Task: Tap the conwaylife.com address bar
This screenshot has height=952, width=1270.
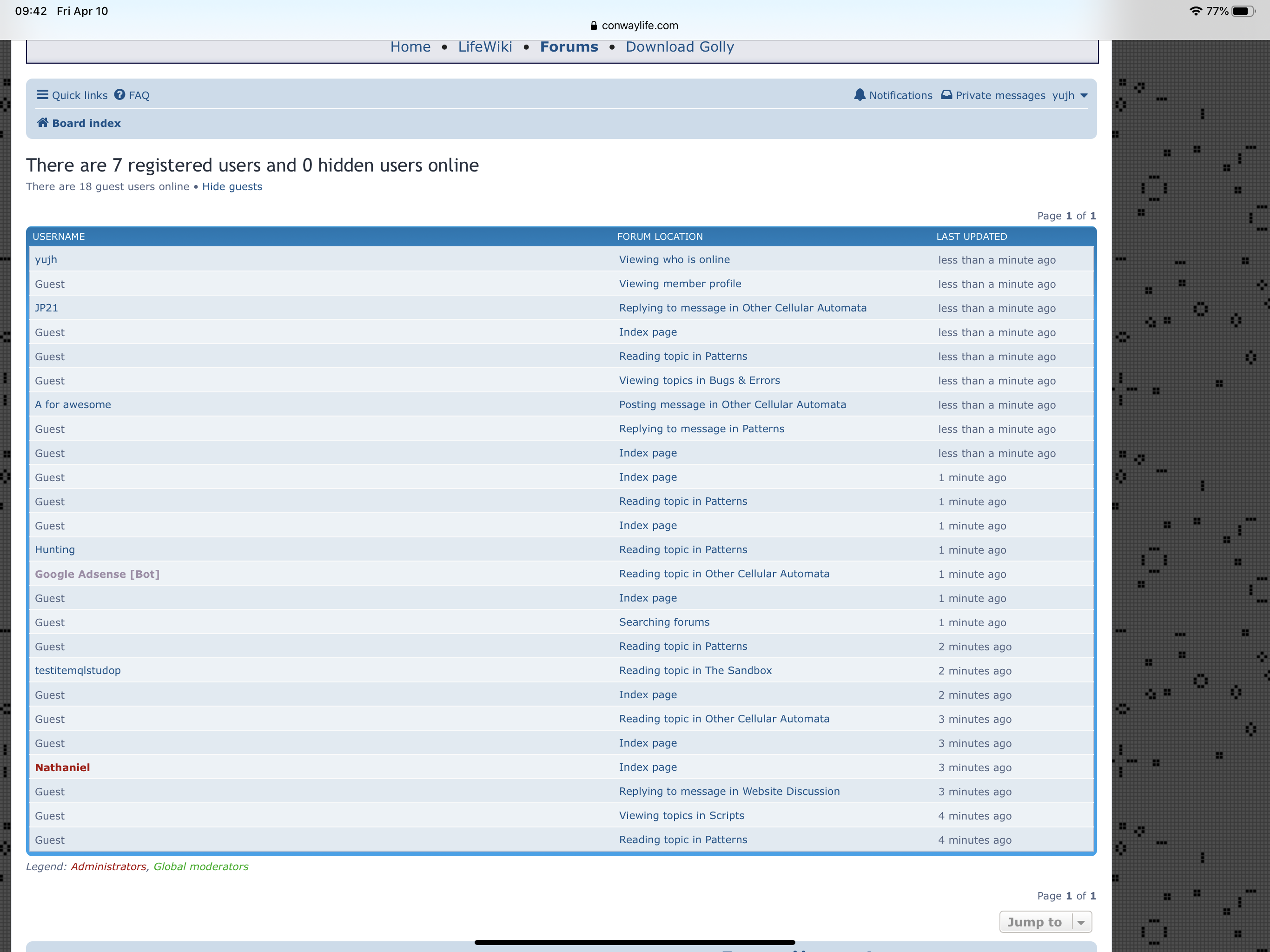Action: point(635,25)
